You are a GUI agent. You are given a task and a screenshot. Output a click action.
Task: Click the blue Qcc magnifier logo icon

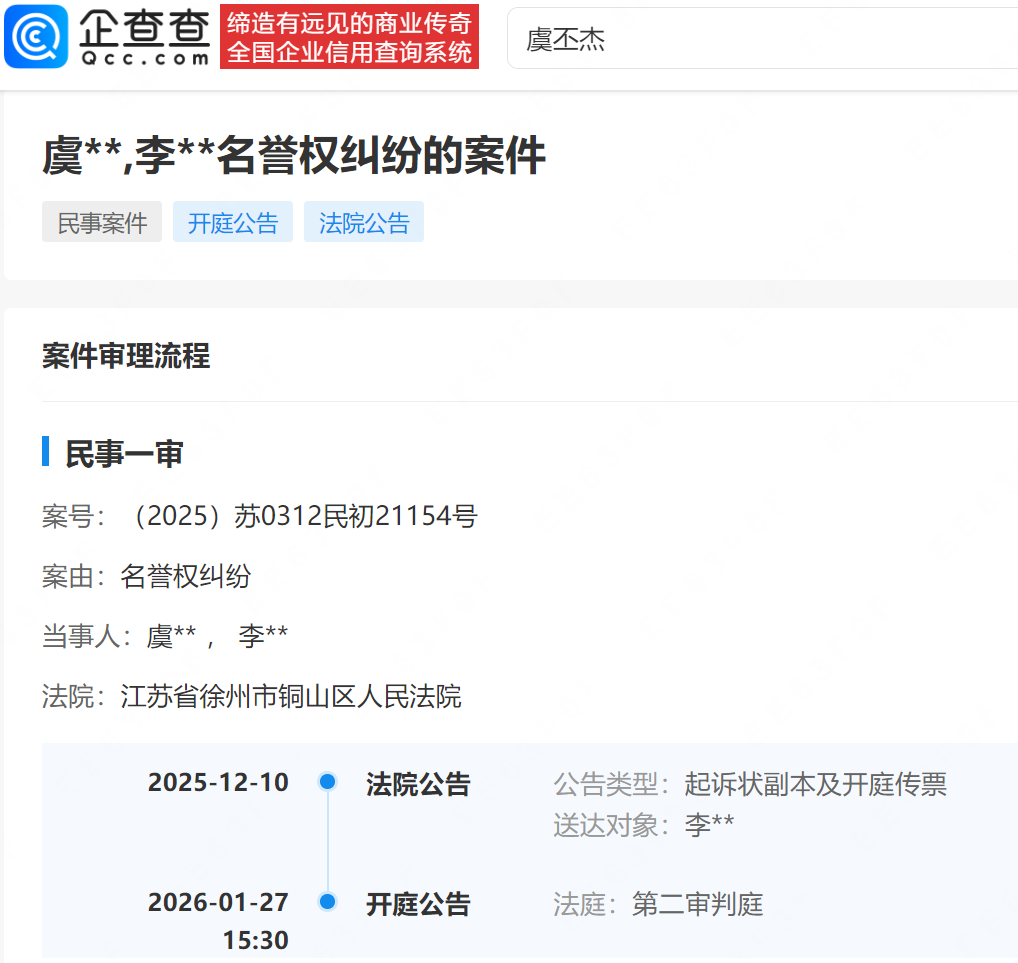[36, 37]
